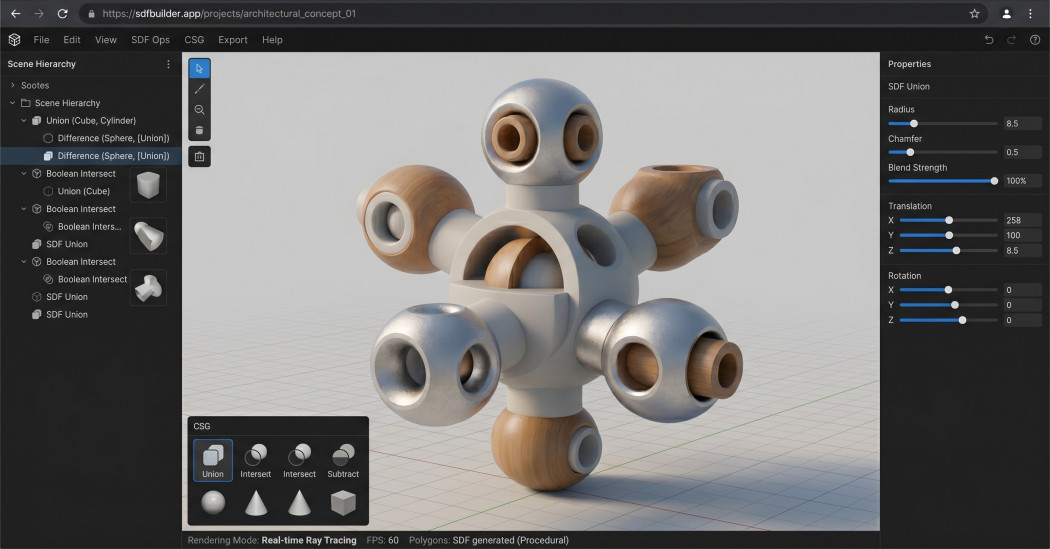Select the truncated Boolean Inters... item
1050x549 pixels.
click(x=89, y=226)
